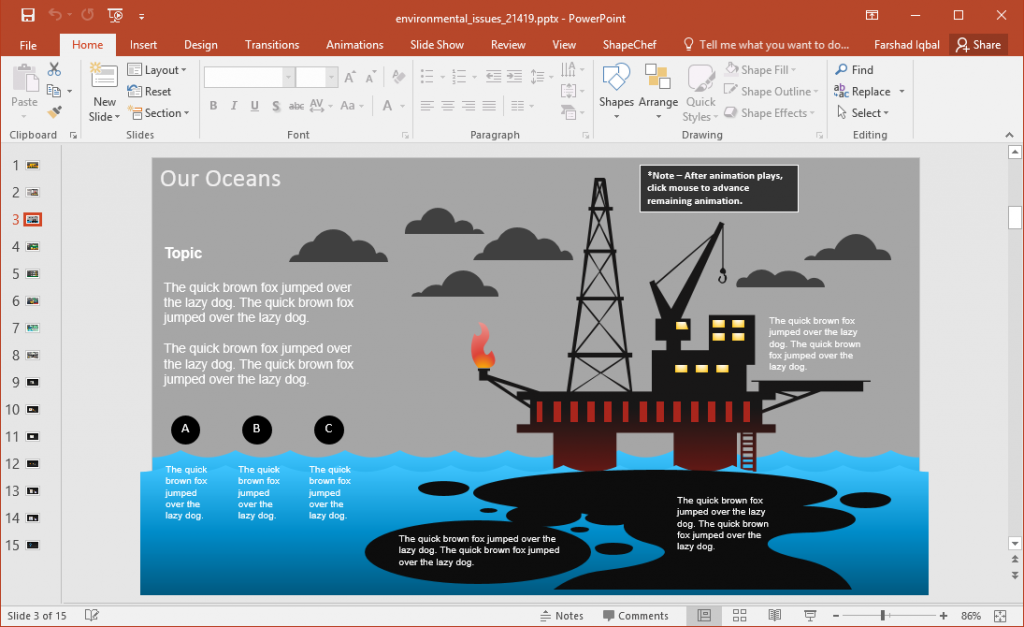Toggle underline formatting

tap(252, 105)
